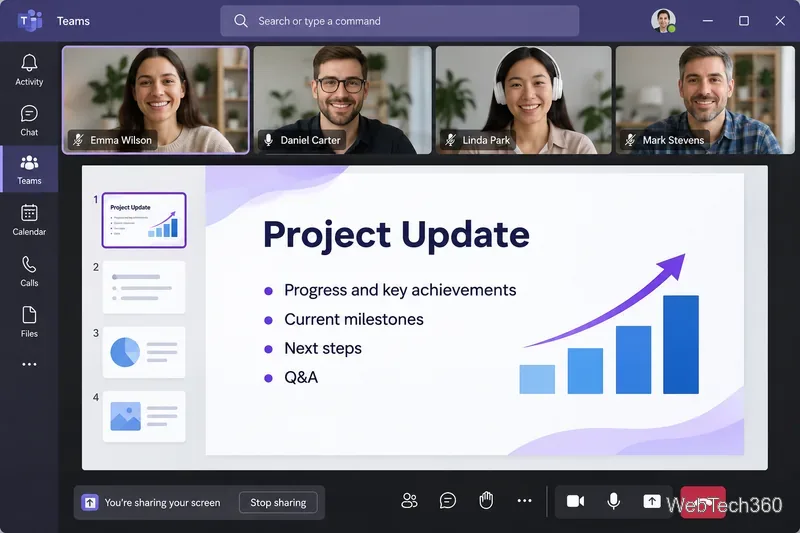
Task: Mute the microphone in meeting controls
Action: (x=614, y=501)
